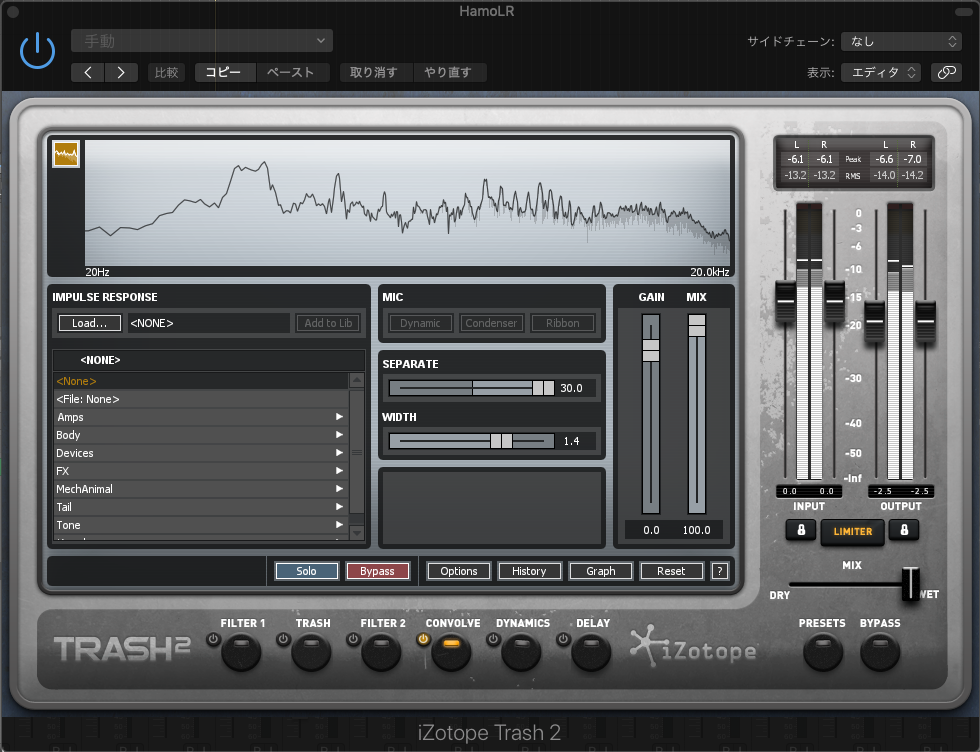Click the 取り消す undo button
The image size is (980, 752).
pos(376,73)
